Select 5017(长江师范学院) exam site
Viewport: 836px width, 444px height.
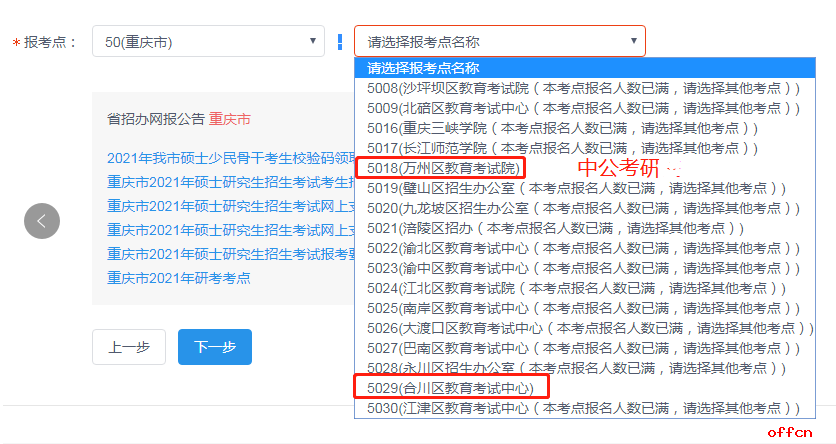pos(563,148)
